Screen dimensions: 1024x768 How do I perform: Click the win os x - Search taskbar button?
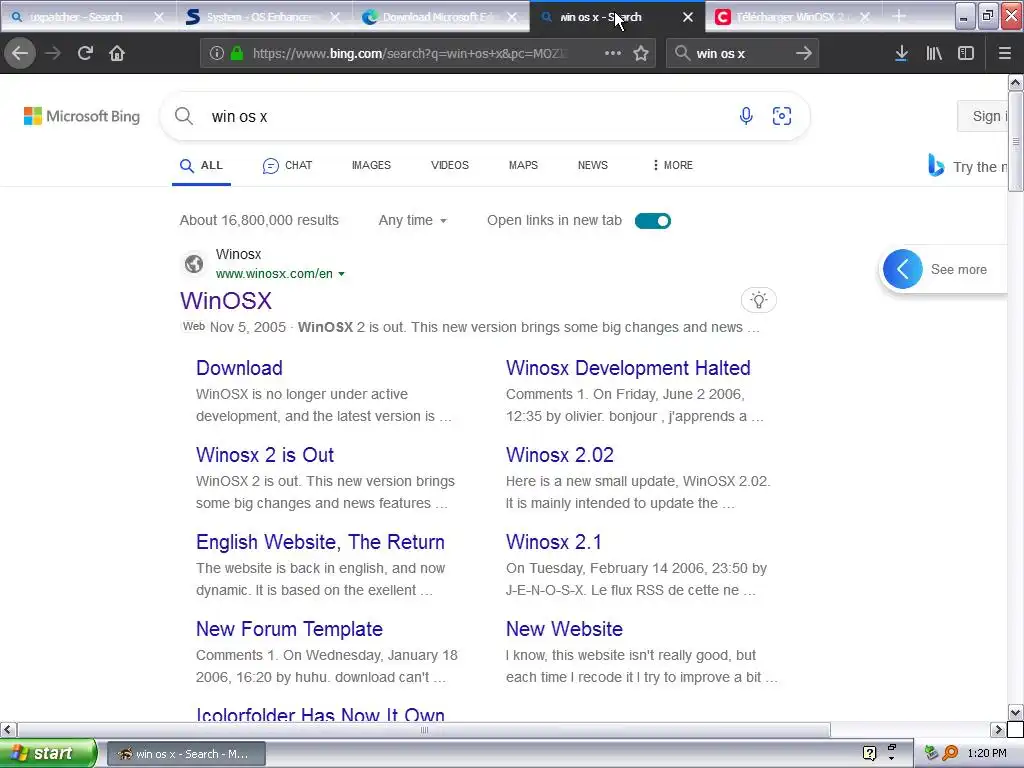pos(186,754)
